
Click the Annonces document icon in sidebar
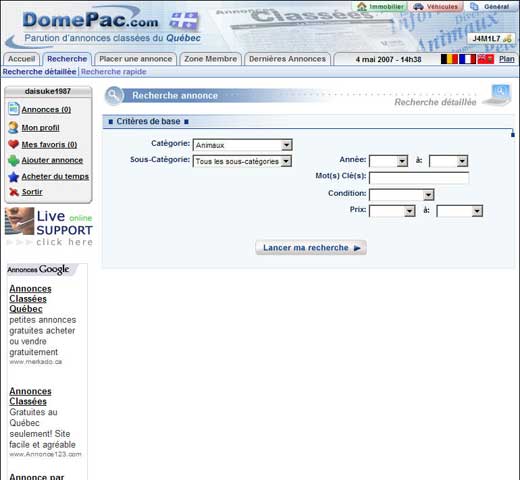pos(14,109)
